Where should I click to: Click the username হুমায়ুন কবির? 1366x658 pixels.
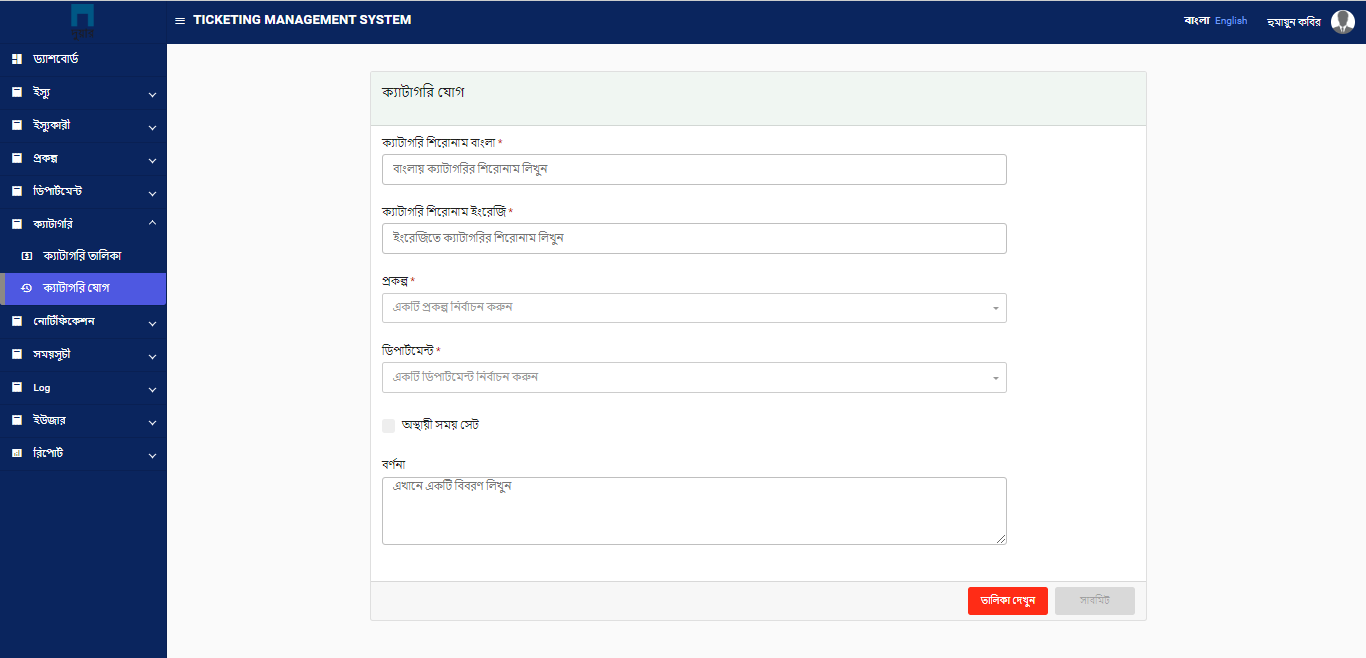point(1293,22)
